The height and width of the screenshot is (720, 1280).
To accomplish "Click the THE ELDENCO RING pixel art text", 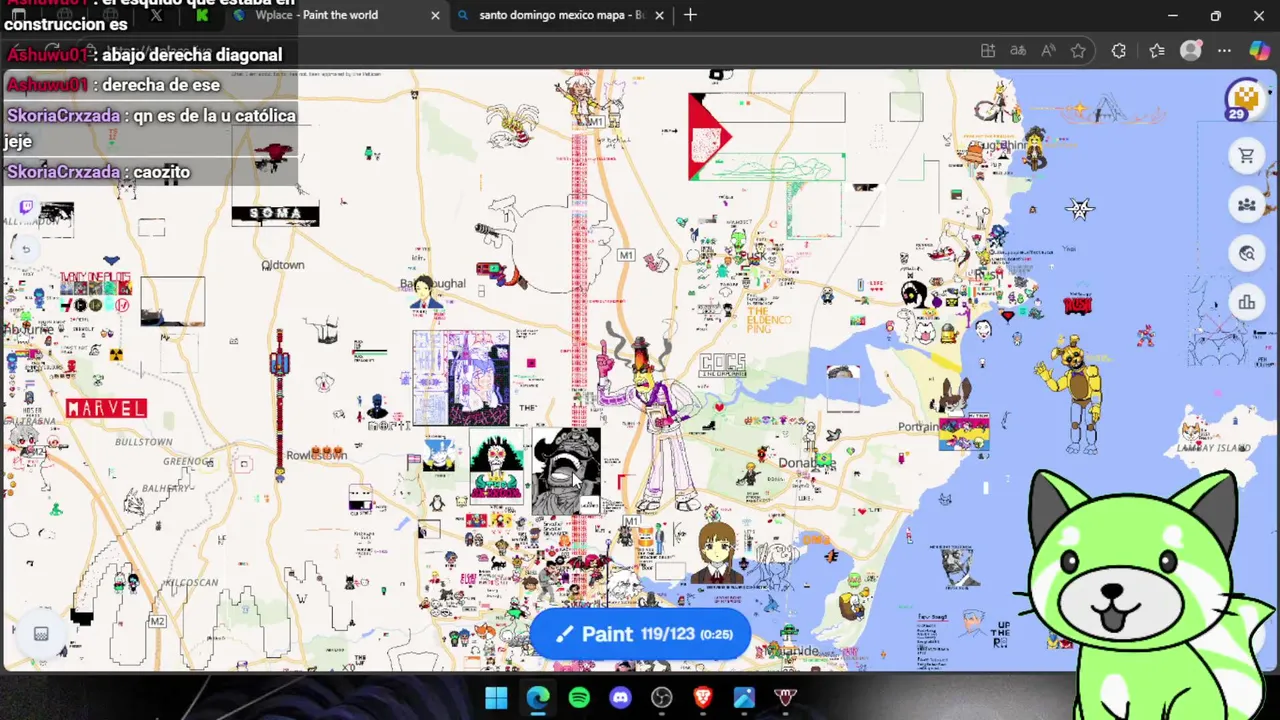I will 769,320.
